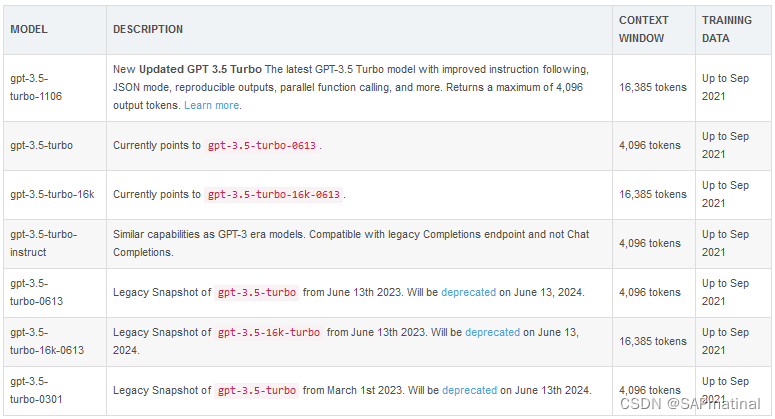Click Up to Sep 2021 in gpt-3.5-turbo-instruct row

726,243
